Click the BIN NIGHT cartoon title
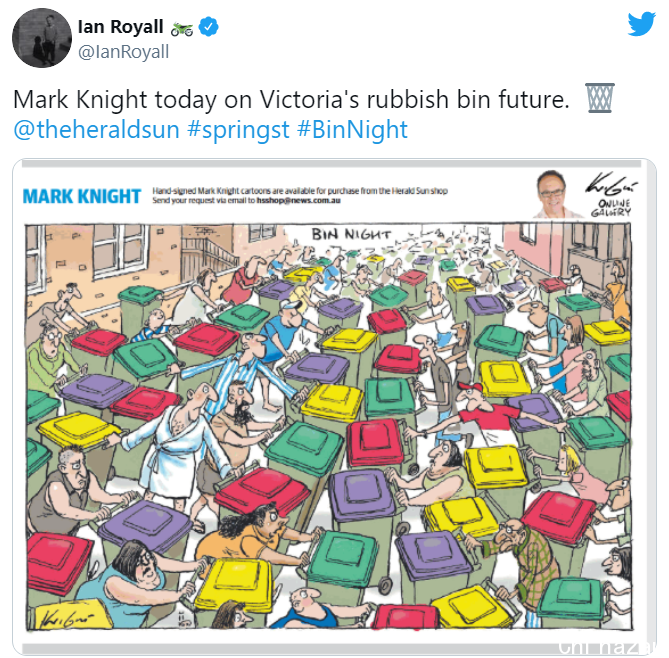The image size is (669, 658). tap(351, 234)
